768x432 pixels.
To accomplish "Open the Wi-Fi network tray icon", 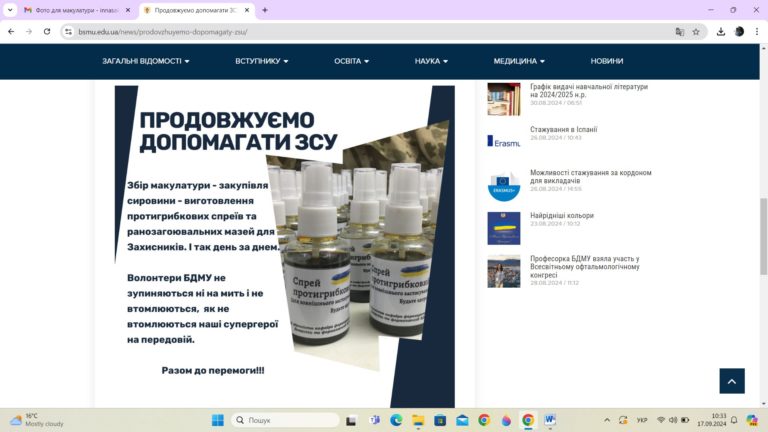I will [661, 420].
